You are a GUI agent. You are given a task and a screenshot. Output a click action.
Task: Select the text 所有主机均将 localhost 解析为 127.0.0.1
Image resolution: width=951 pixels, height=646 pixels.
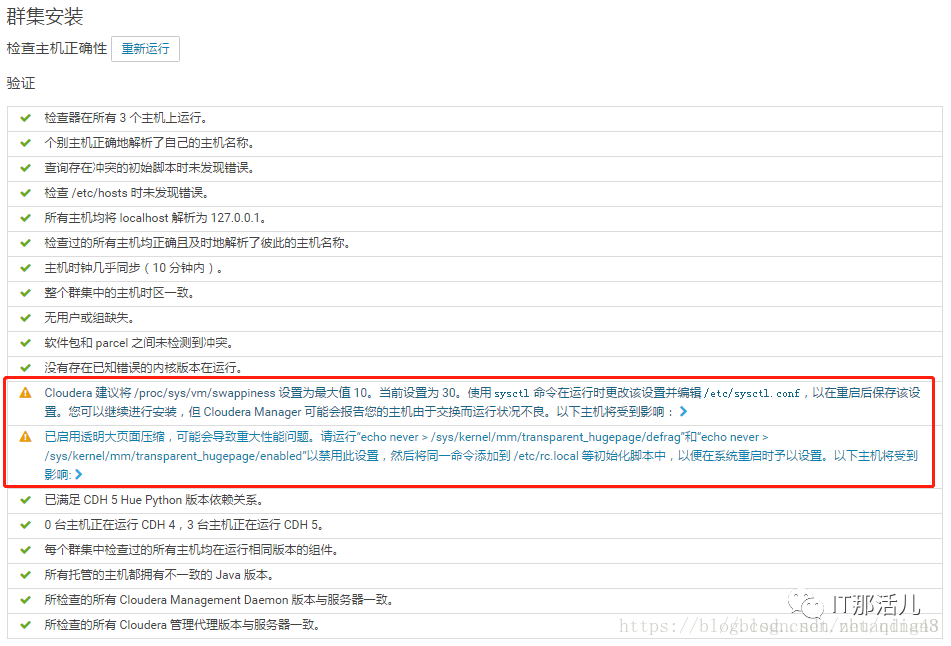coord(155,218)
